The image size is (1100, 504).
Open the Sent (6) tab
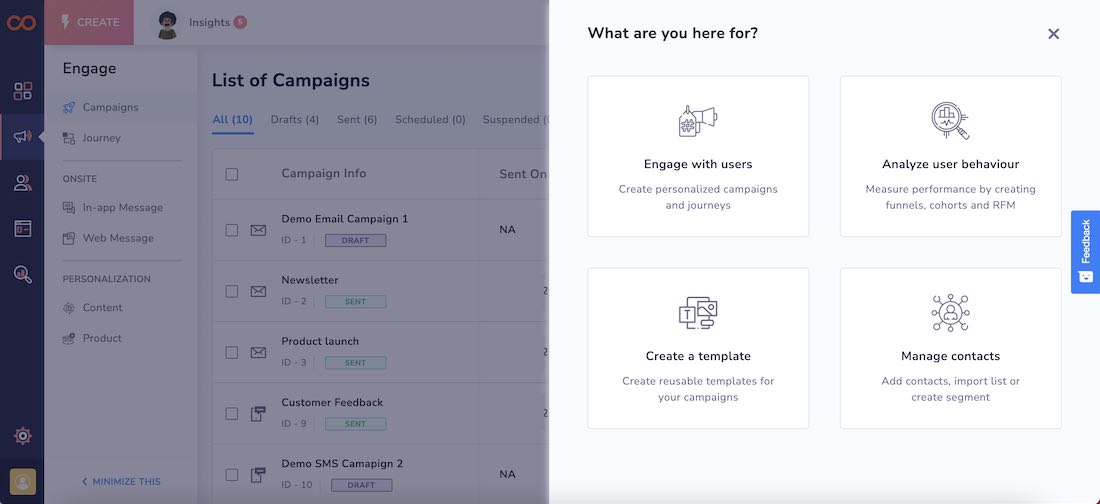[x=357, y=120]
